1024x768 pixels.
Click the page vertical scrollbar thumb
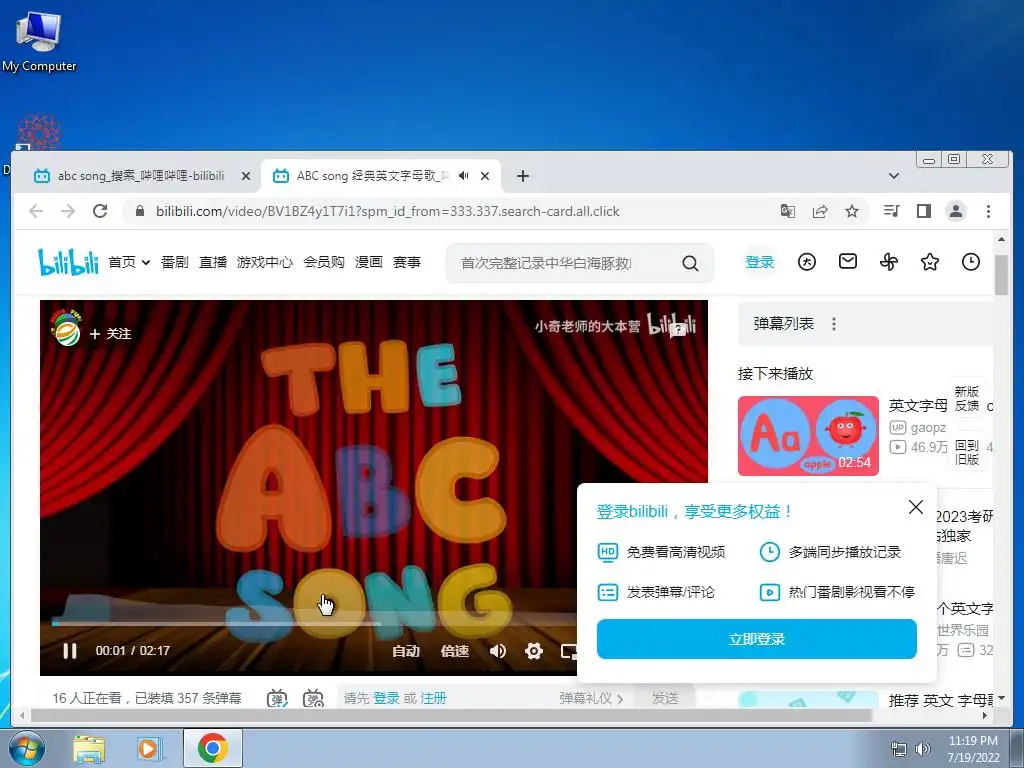[x=1002, y=274]
